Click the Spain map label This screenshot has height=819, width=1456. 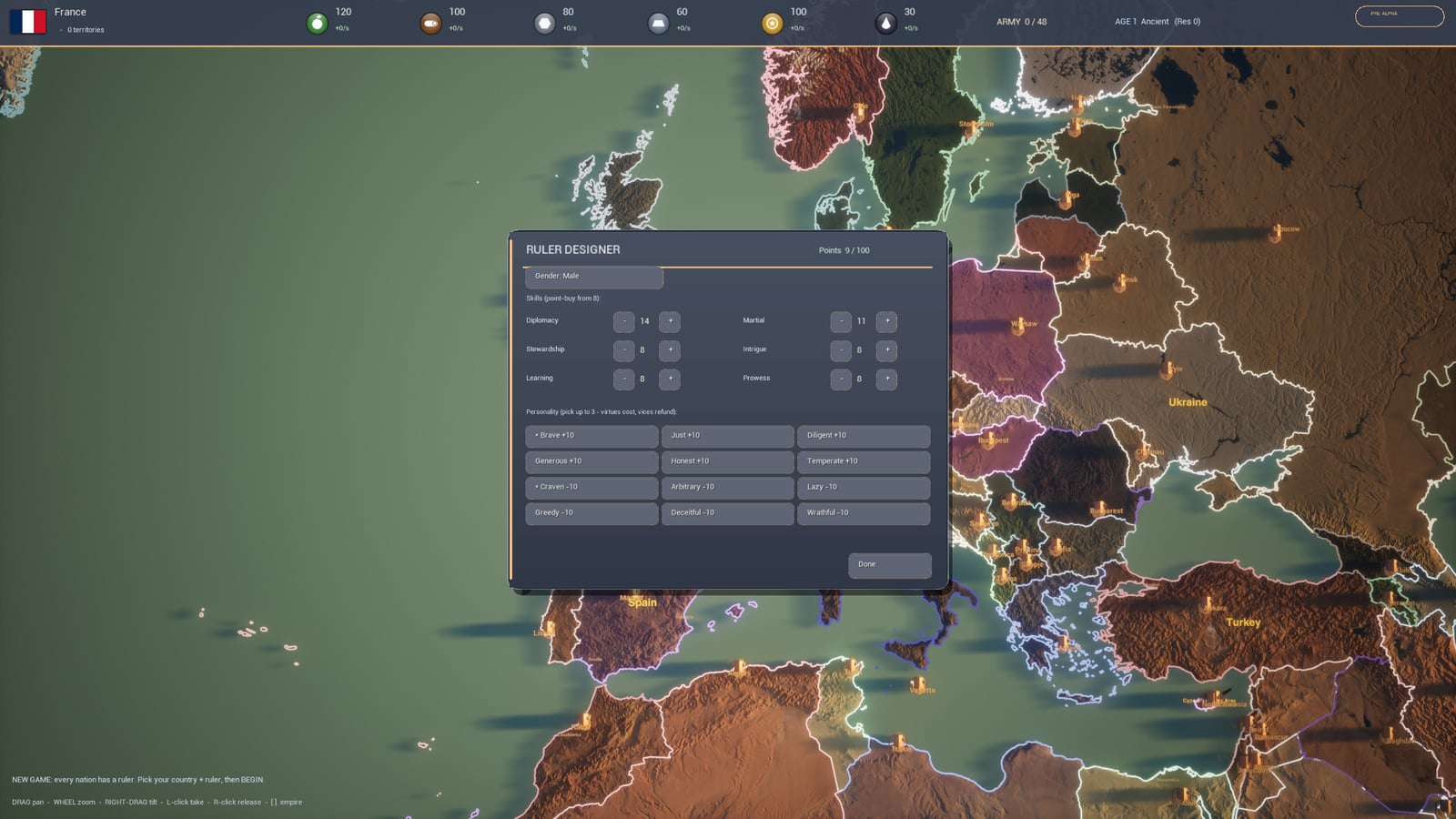click(642, 602)
